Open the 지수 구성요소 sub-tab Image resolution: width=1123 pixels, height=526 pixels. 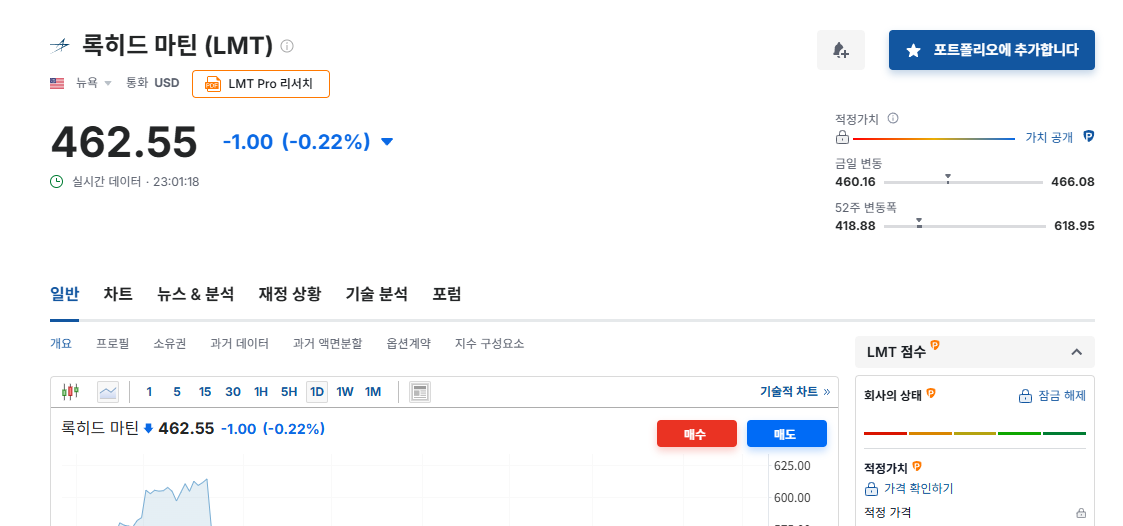click(489, 344)
